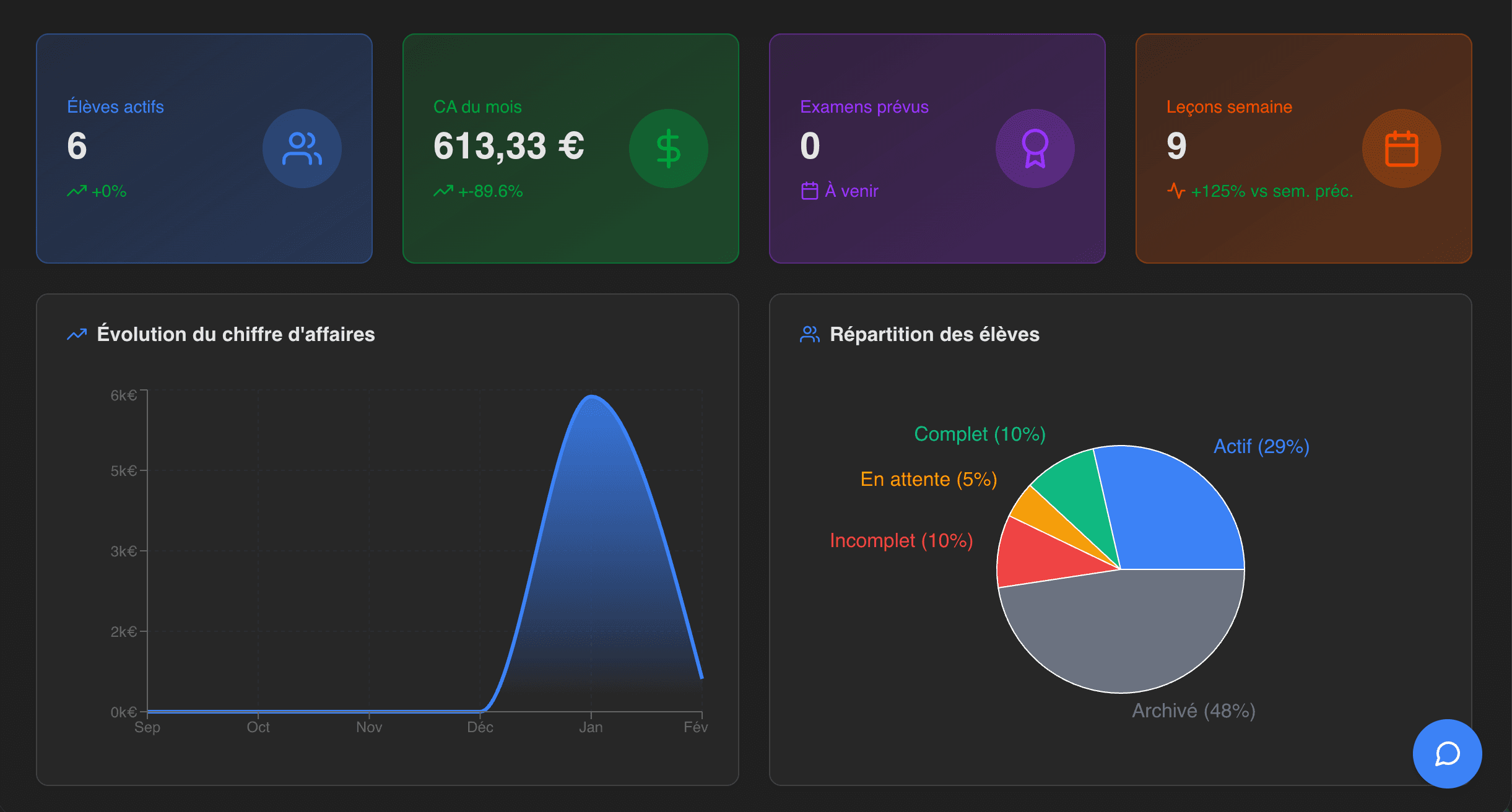This screenshot has width=1512, height=812.
Task: Click the award icon on Examens prévus card
Action: coord(1035,149)
